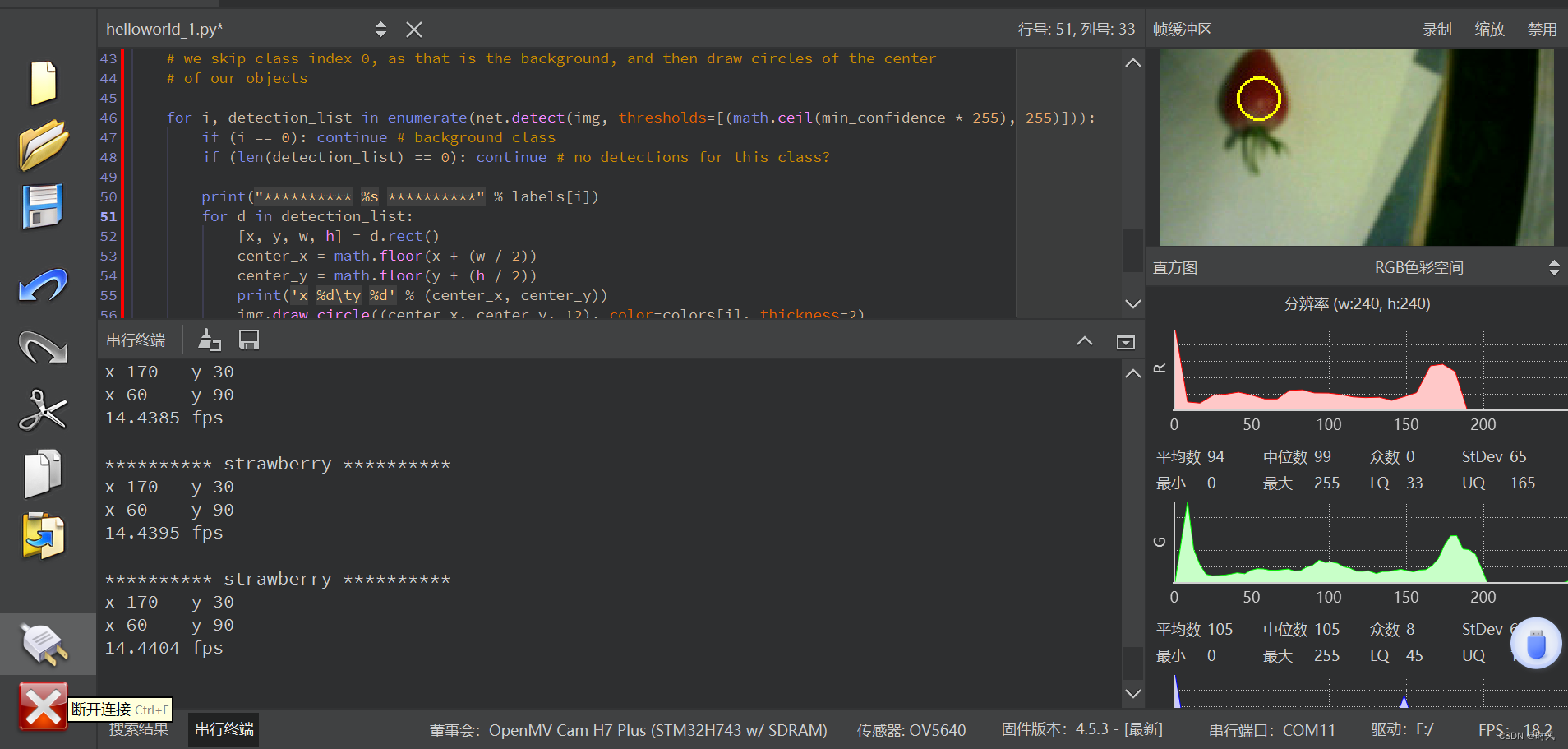Click the green G channel histogram
The image size is (1568, 749).
(x=1368, y=543)
